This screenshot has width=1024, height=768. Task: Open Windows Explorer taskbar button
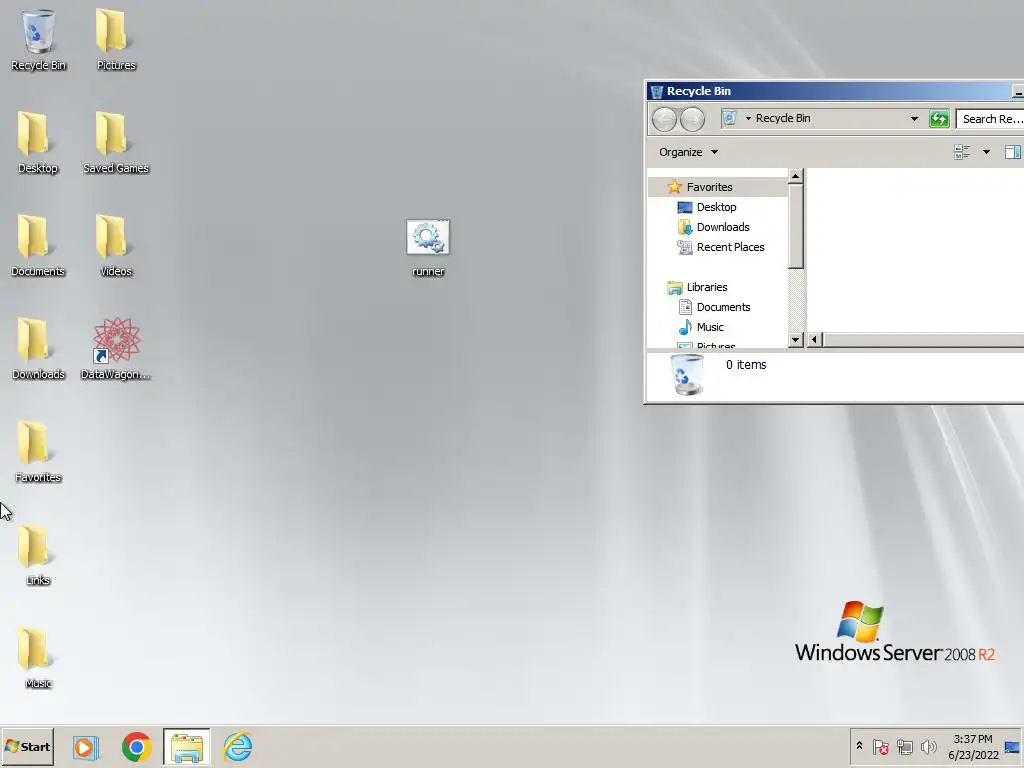187,747
